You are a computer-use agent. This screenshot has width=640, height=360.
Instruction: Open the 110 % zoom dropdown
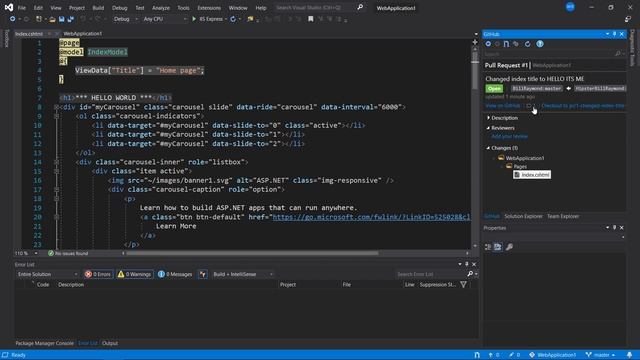coord(26,253)
